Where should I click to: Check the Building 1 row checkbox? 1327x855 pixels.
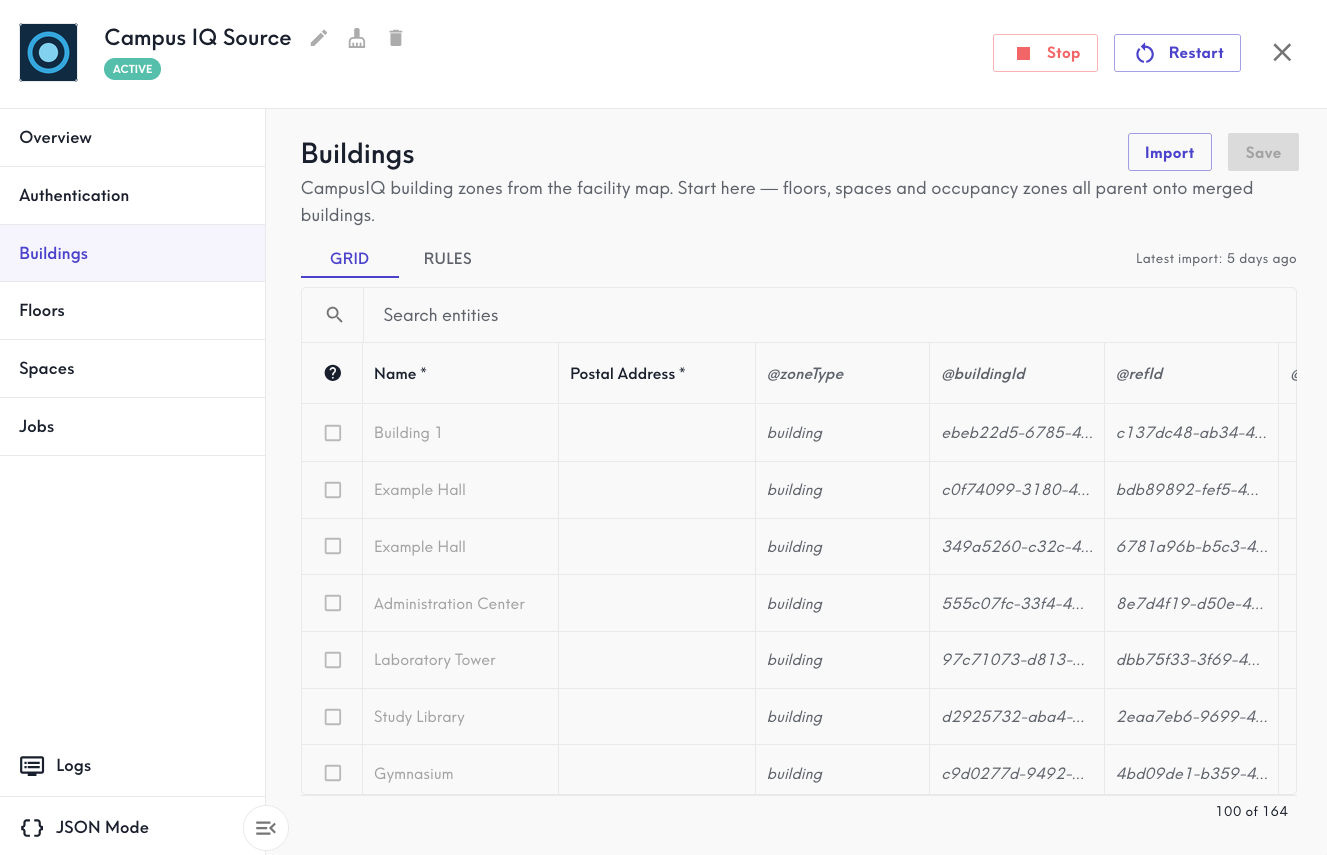pyautogui.click(x=333, y=433)
